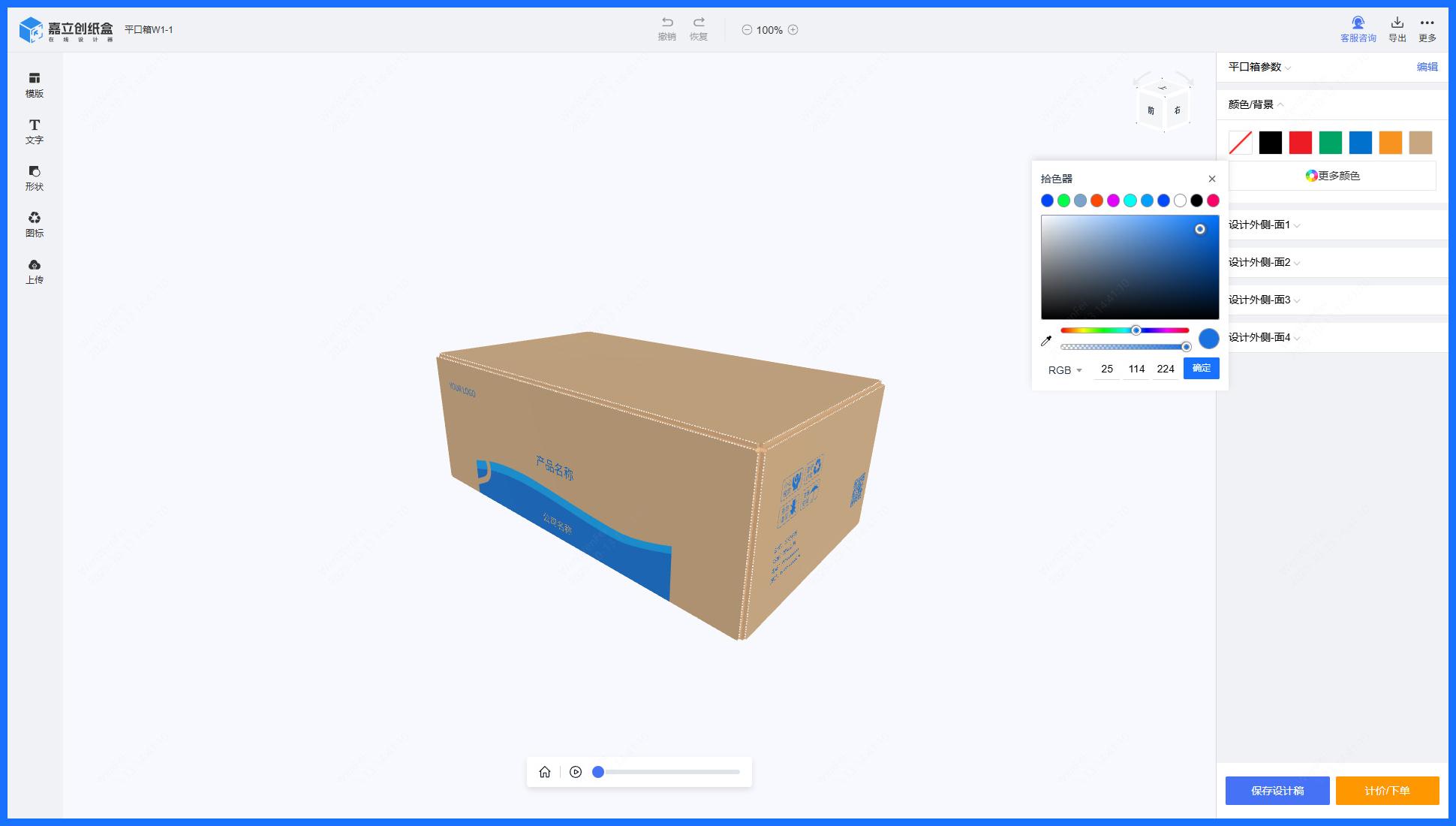
Task: Reset view with the home icon
Action: coord(545,772)
